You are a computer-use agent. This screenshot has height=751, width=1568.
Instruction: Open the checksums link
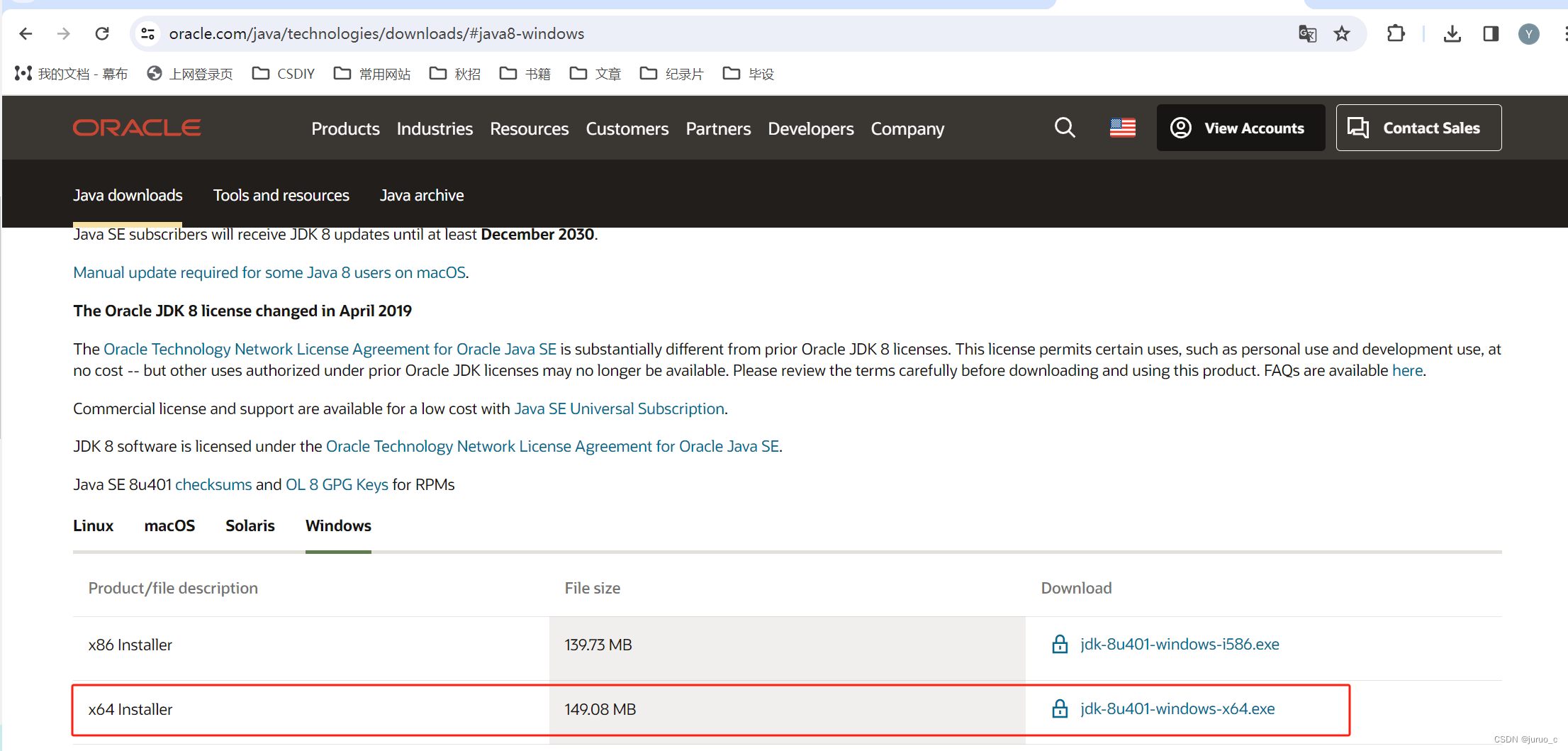pos(213,484)
